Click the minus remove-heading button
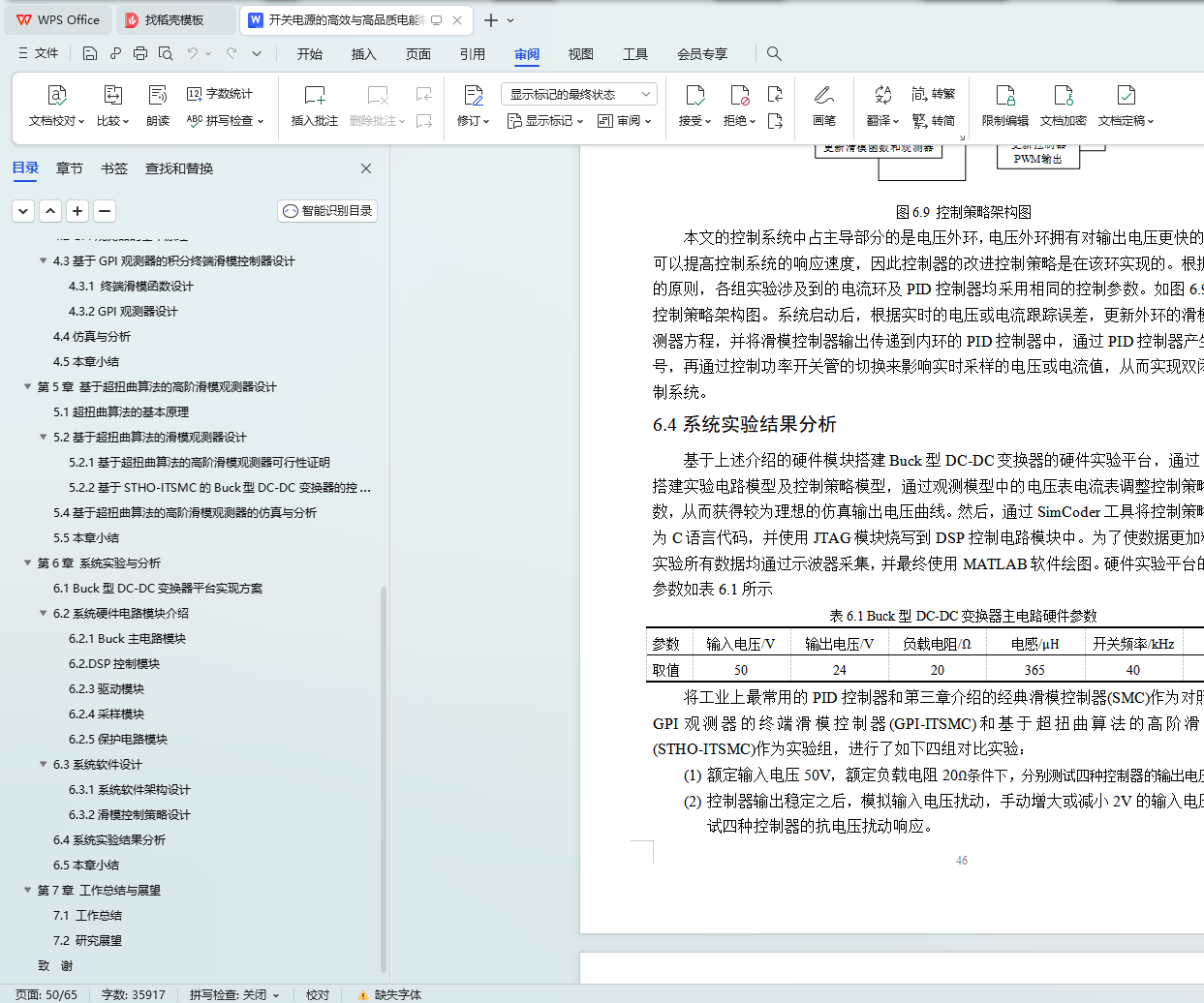 click(105, 211)
